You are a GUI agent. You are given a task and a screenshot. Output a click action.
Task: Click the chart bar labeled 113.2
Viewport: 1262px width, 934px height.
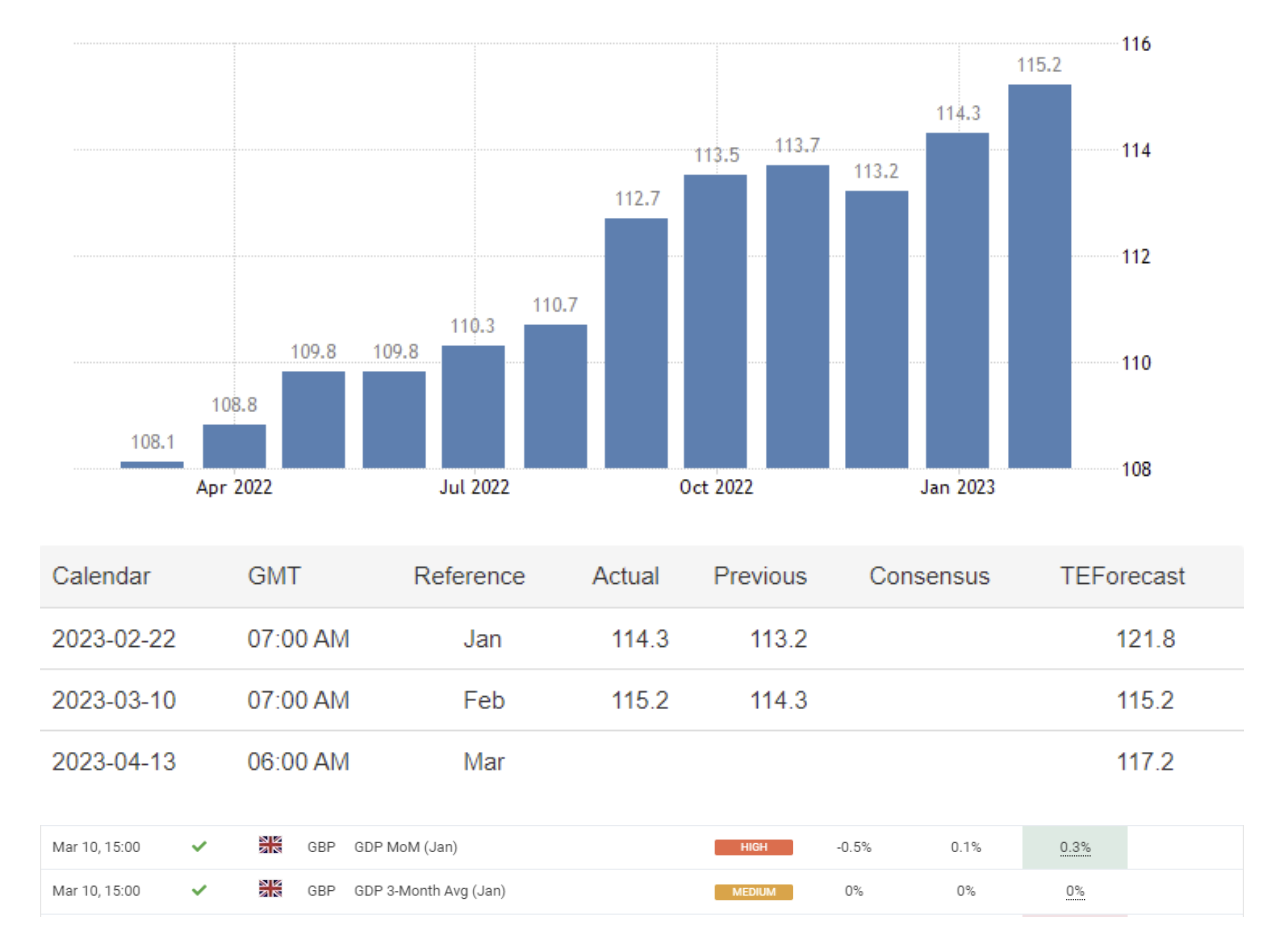click(877, 329)
